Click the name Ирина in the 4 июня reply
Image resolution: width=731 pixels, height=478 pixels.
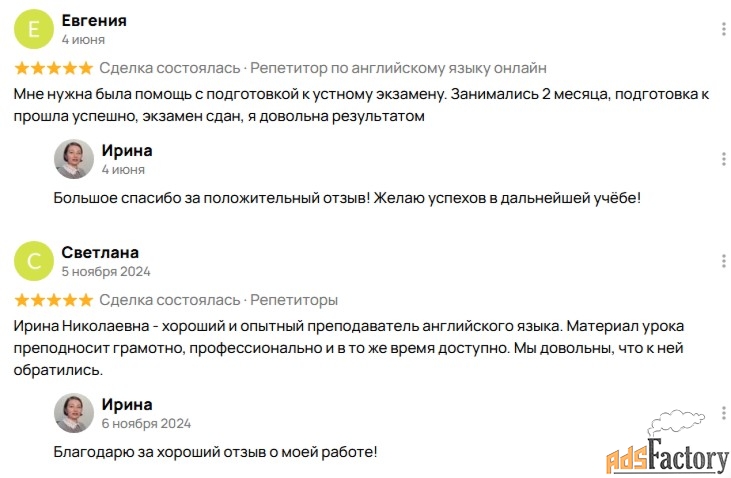(127, 151)
